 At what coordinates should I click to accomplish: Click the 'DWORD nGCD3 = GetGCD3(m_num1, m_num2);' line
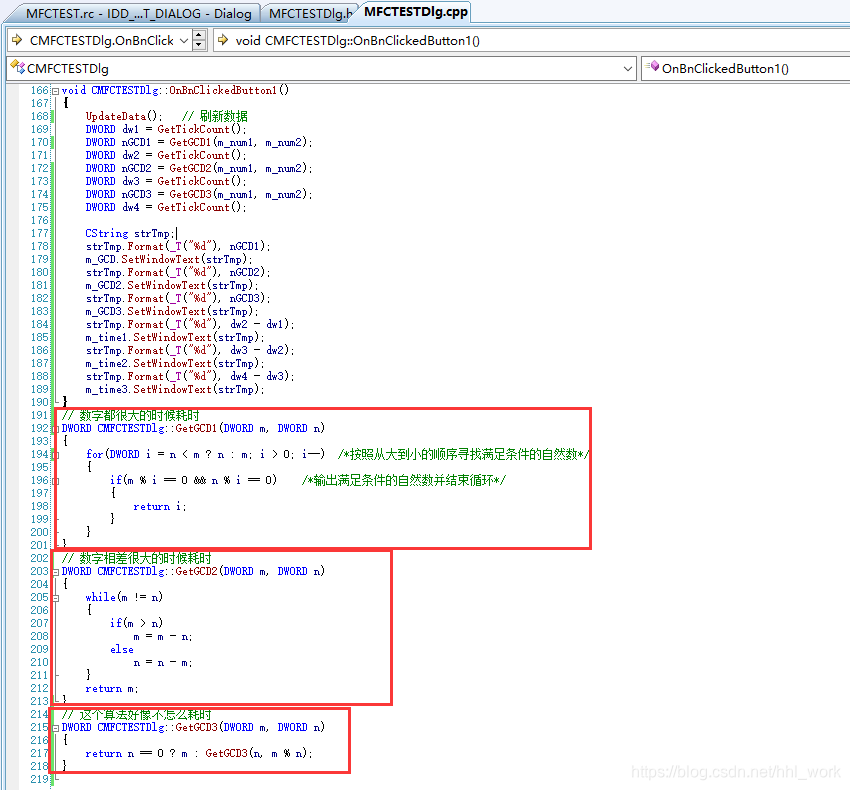pyautogui.click(x=199, y=194)
